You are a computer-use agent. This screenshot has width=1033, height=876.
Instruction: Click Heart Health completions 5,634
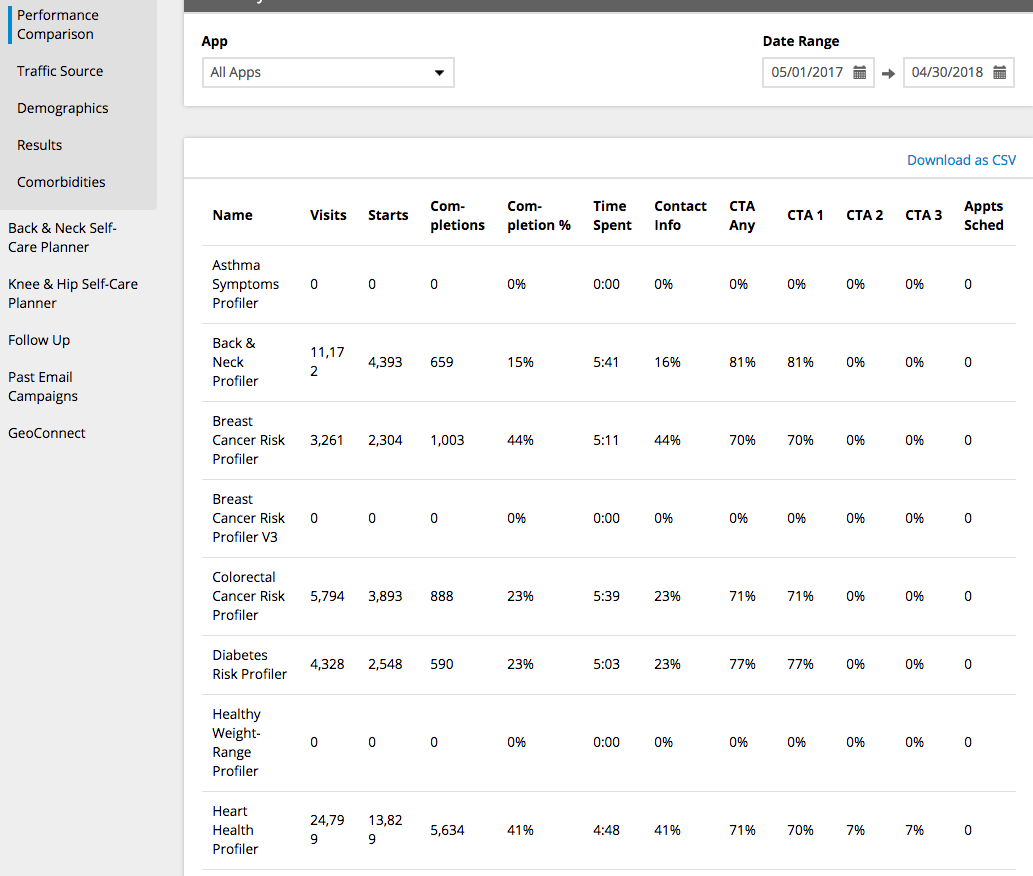tap(447, 830)
